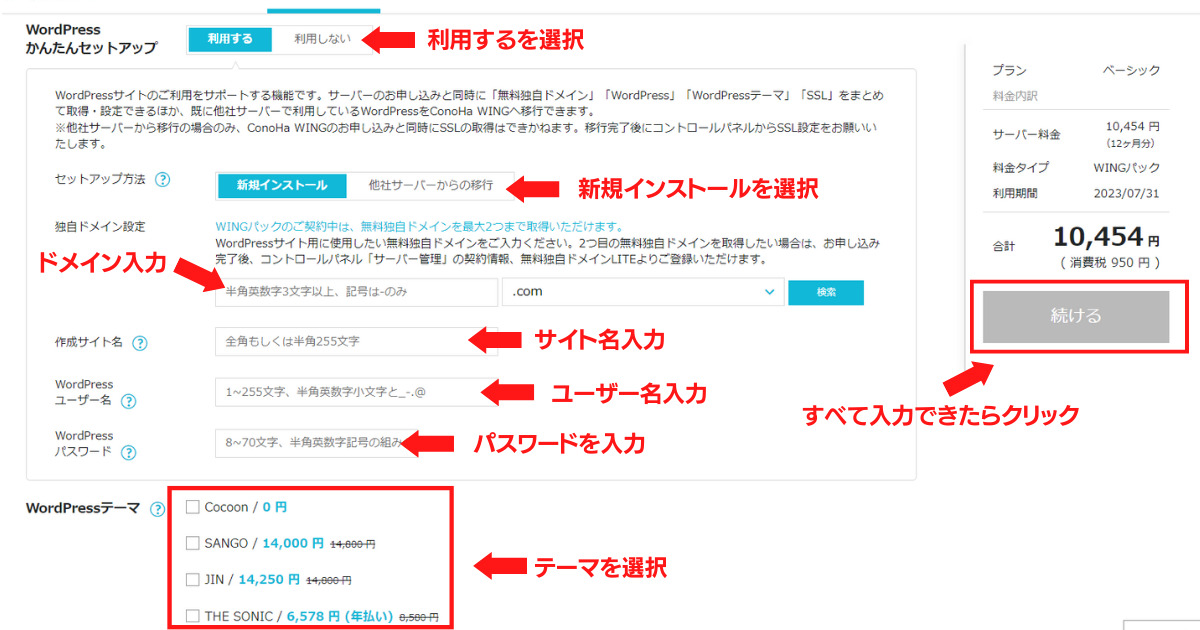1200x630 pixels.
Task: Click the Cocoon / 0 円 theme label
Action: click(246, 507)
